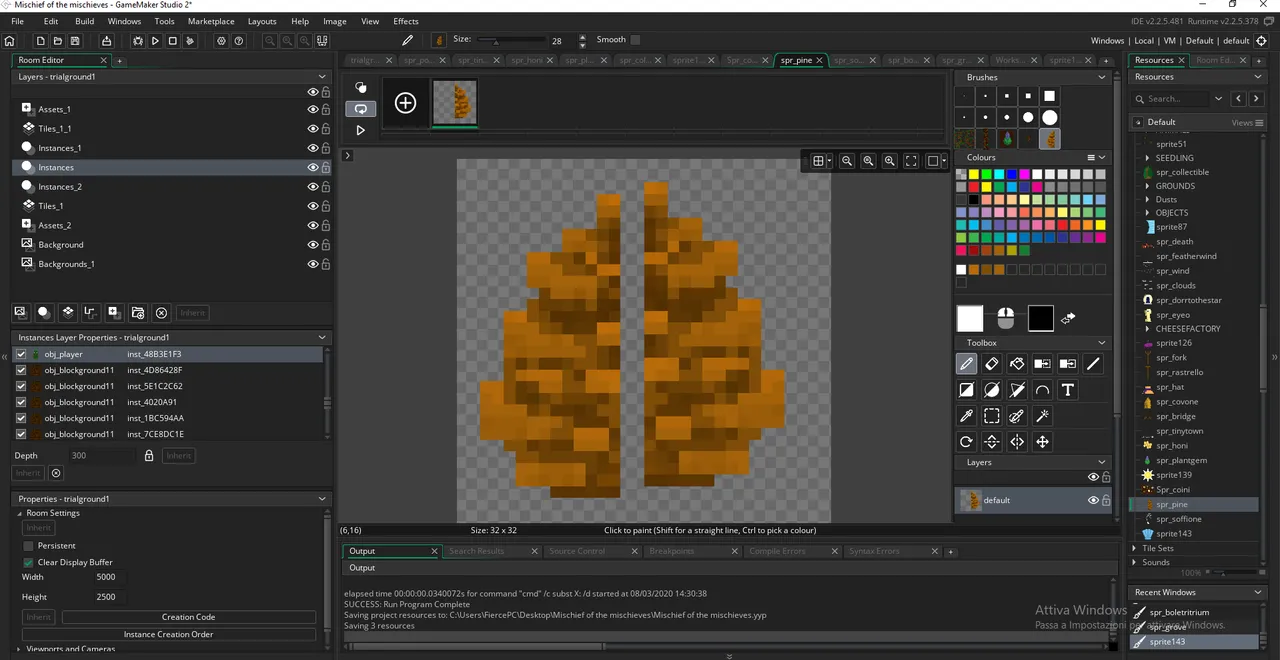Screen dimensions: 1280x660
Task: Open the spr_bridge resource
Action: click(x=1176, y=416)
